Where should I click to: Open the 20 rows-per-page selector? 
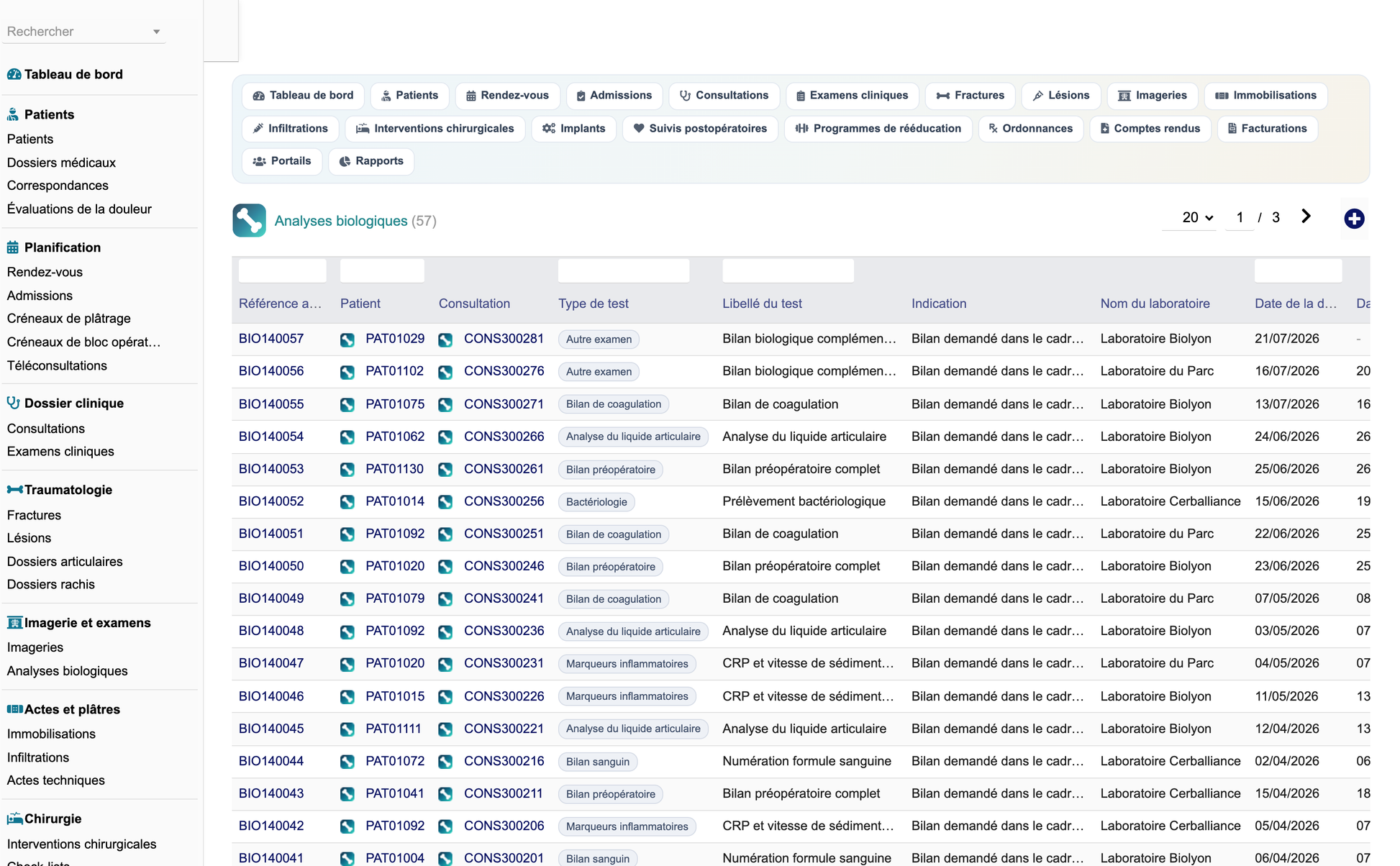pyautogui.click(x=1197, y=217)
